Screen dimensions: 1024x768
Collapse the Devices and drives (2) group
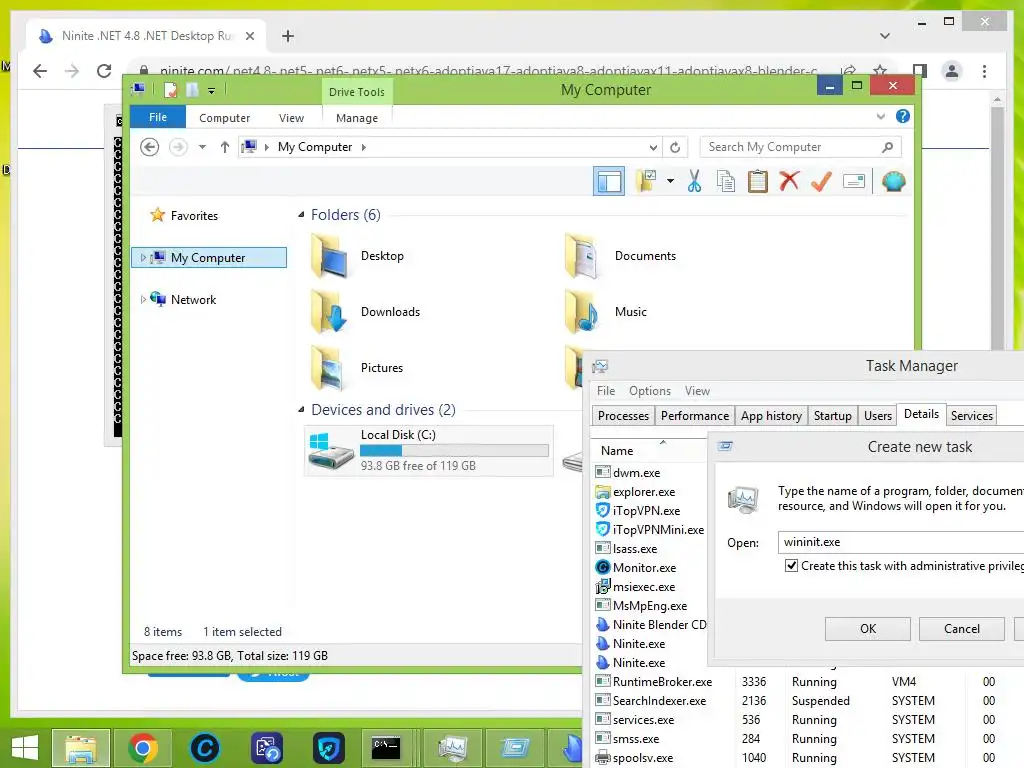(301, 410)
